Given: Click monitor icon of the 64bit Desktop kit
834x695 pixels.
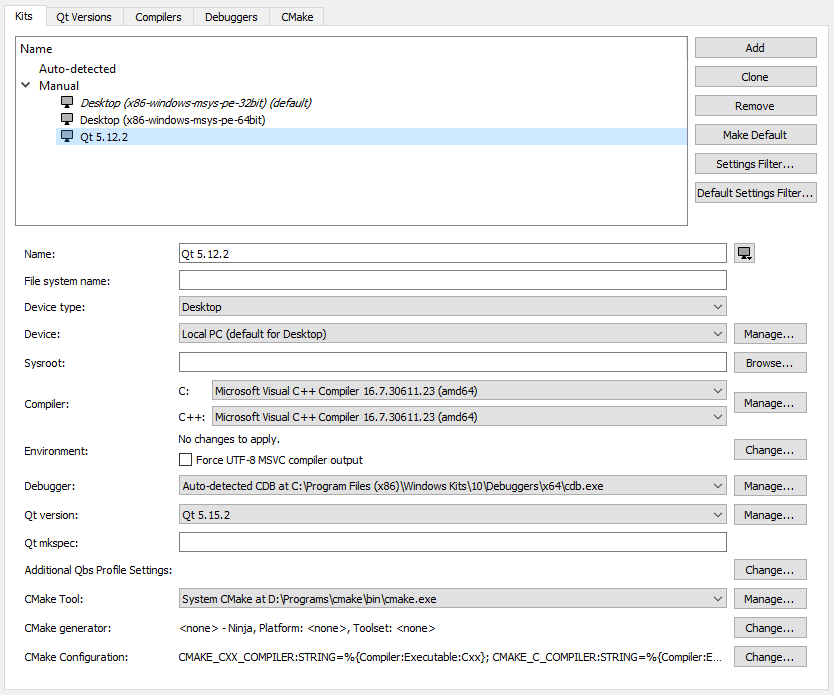Looking at the screenshot, I should coord(67,119).
